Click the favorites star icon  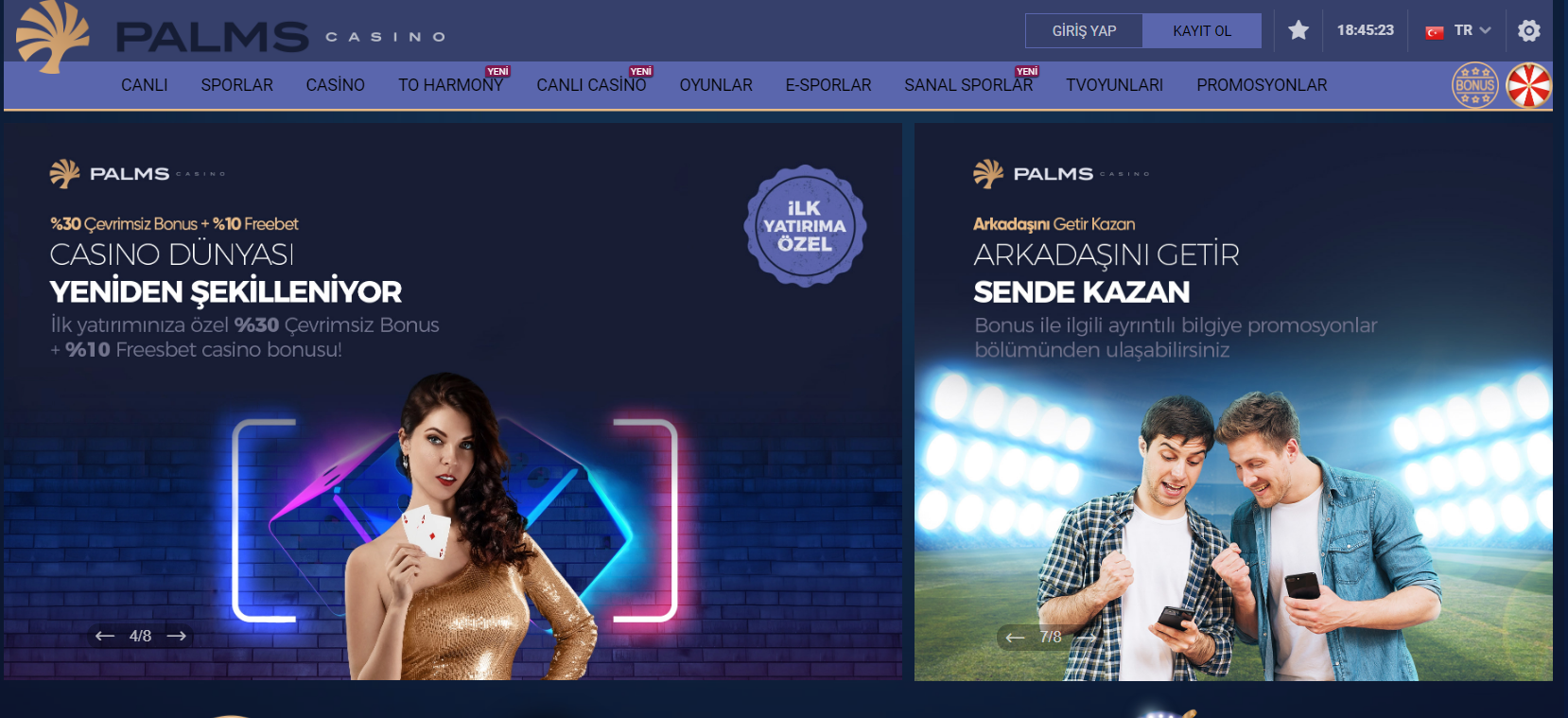point(1298,30)
